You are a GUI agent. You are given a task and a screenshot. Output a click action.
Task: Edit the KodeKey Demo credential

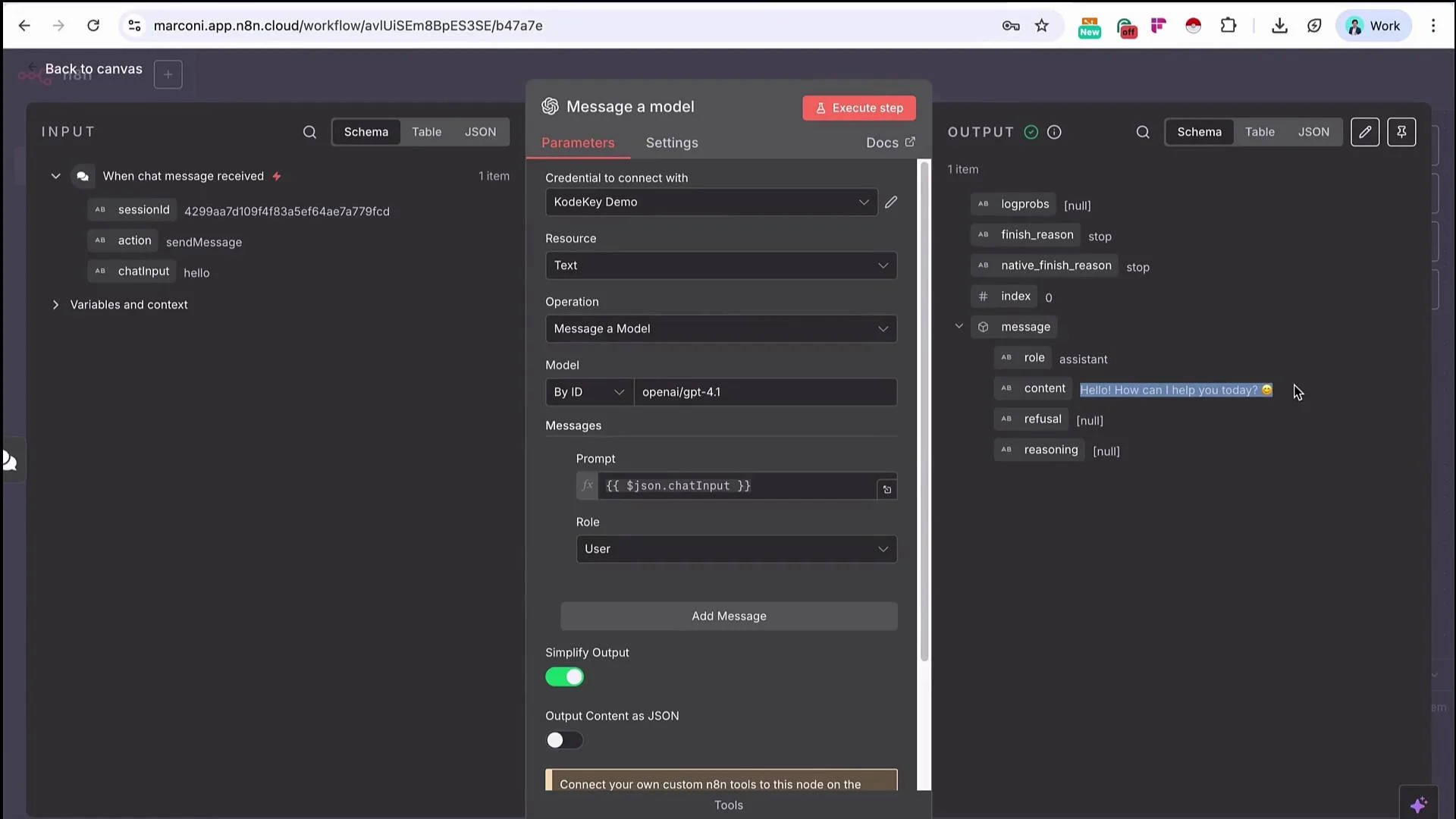[x=891, y=202]
